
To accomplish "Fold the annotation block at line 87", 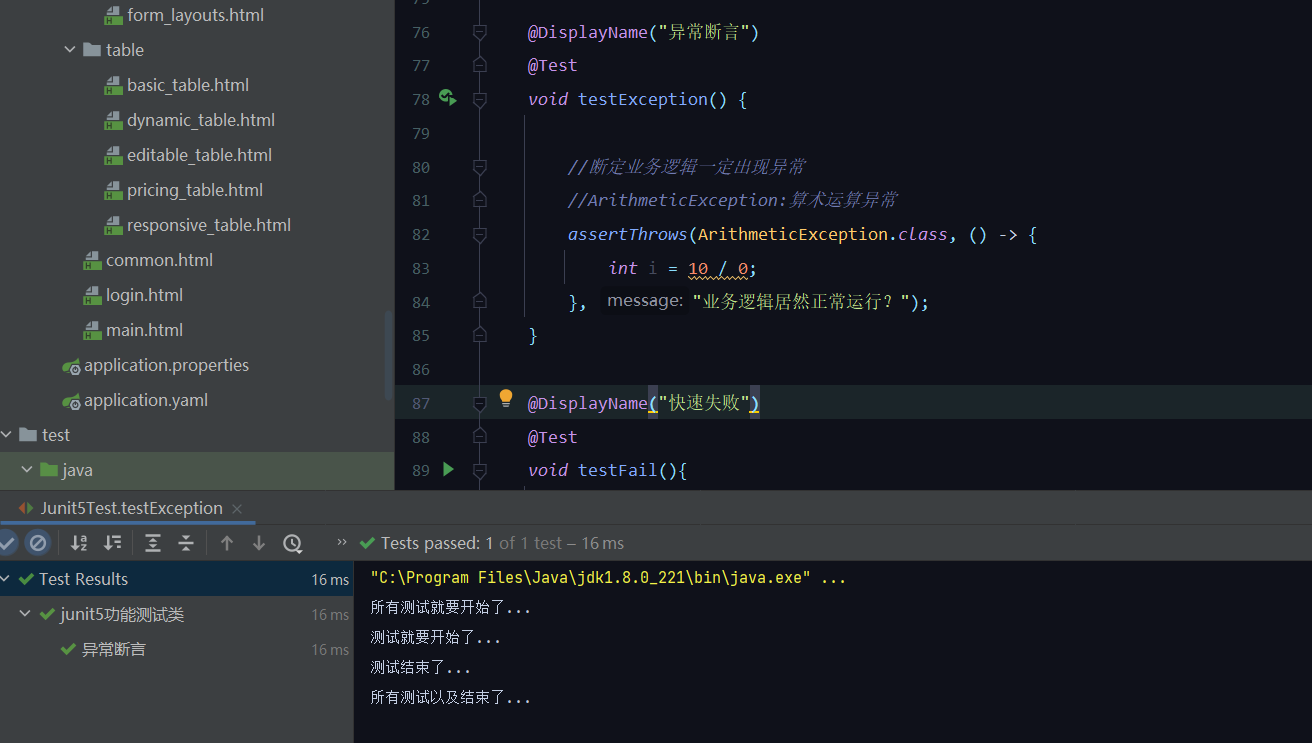I will coord(479,403).
